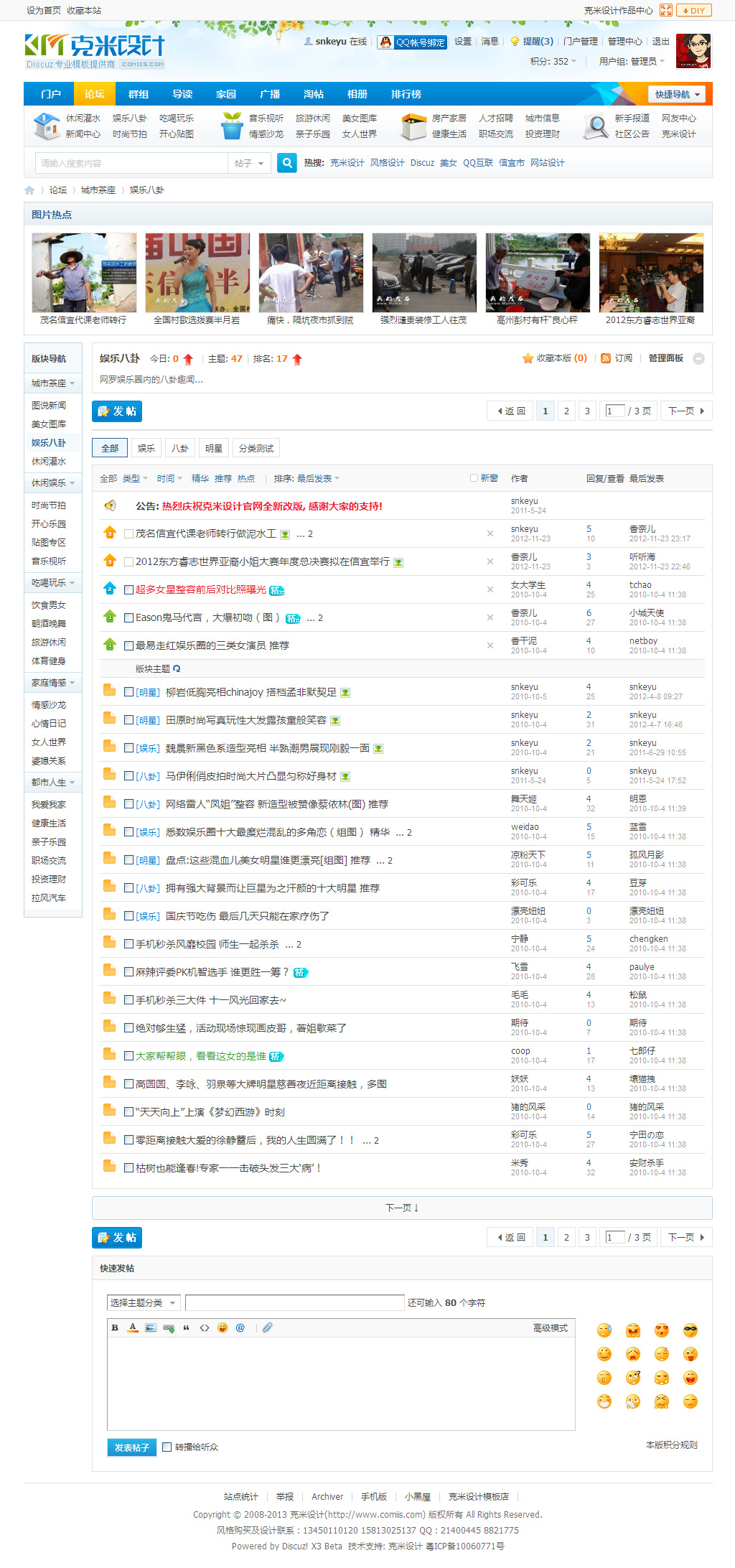Switch to the 群组 nav tab

click(139, 94)
